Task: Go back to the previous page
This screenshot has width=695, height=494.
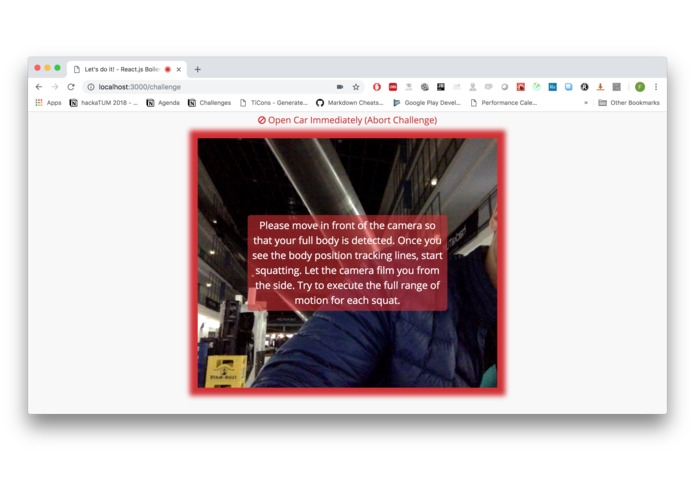Action: [x=39, y=87]
